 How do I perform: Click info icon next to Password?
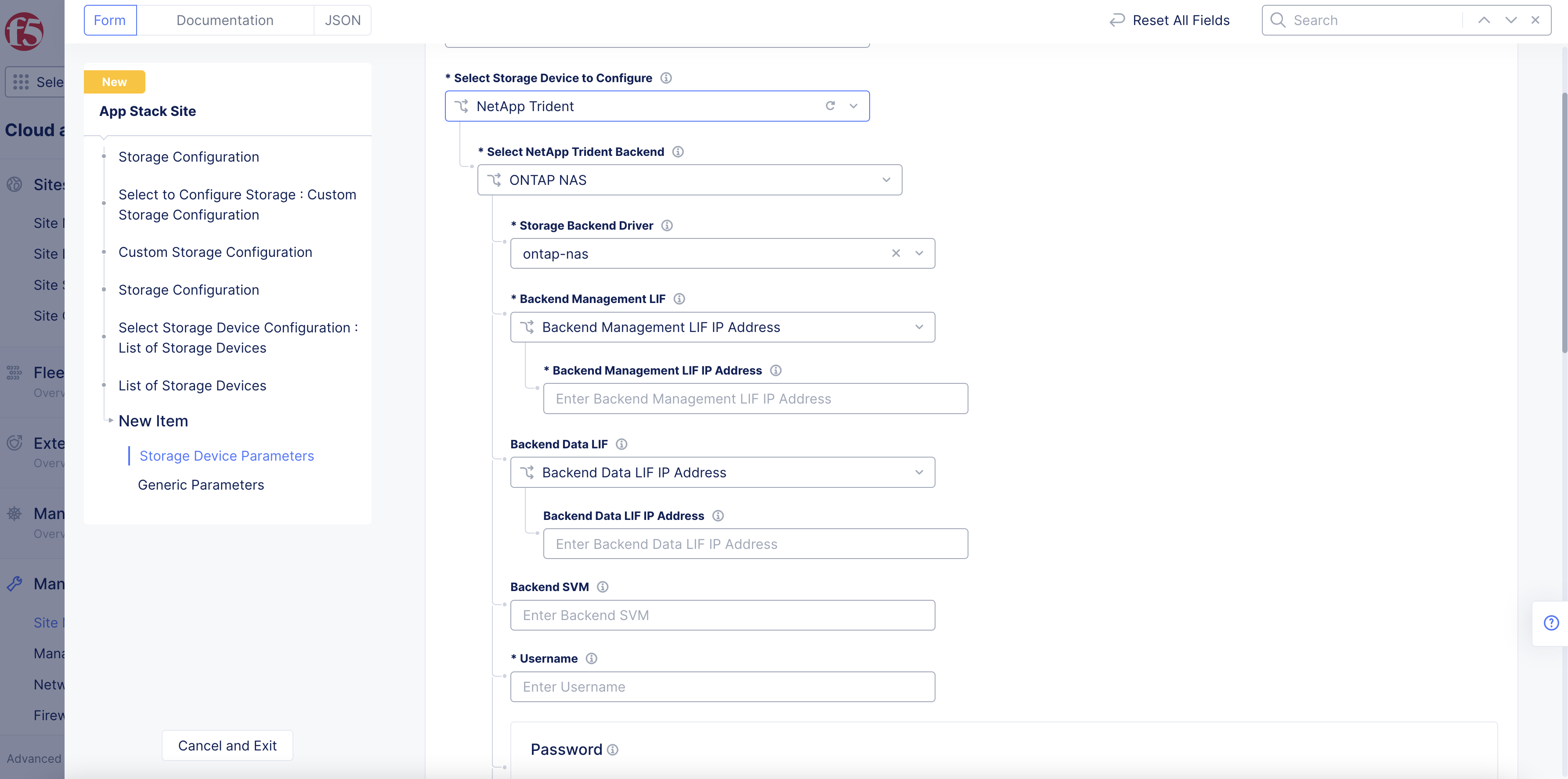click(x=613, y=750)
